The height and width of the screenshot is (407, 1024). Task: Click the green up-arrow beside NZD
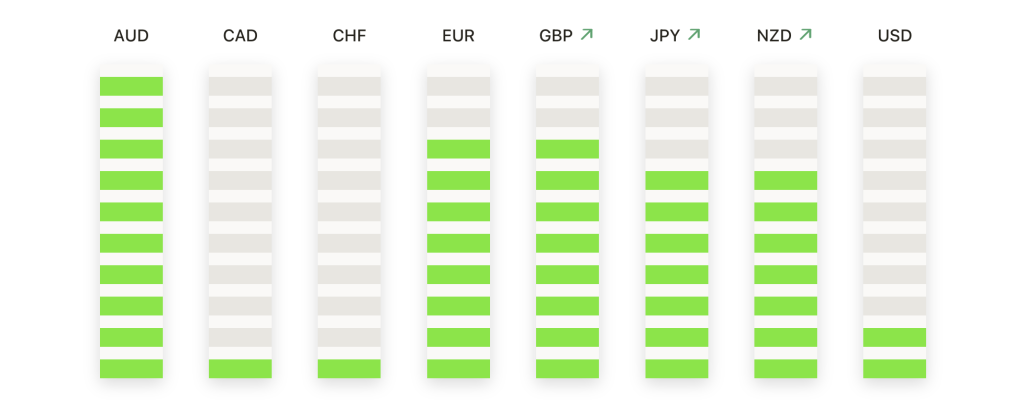(805, 35)
